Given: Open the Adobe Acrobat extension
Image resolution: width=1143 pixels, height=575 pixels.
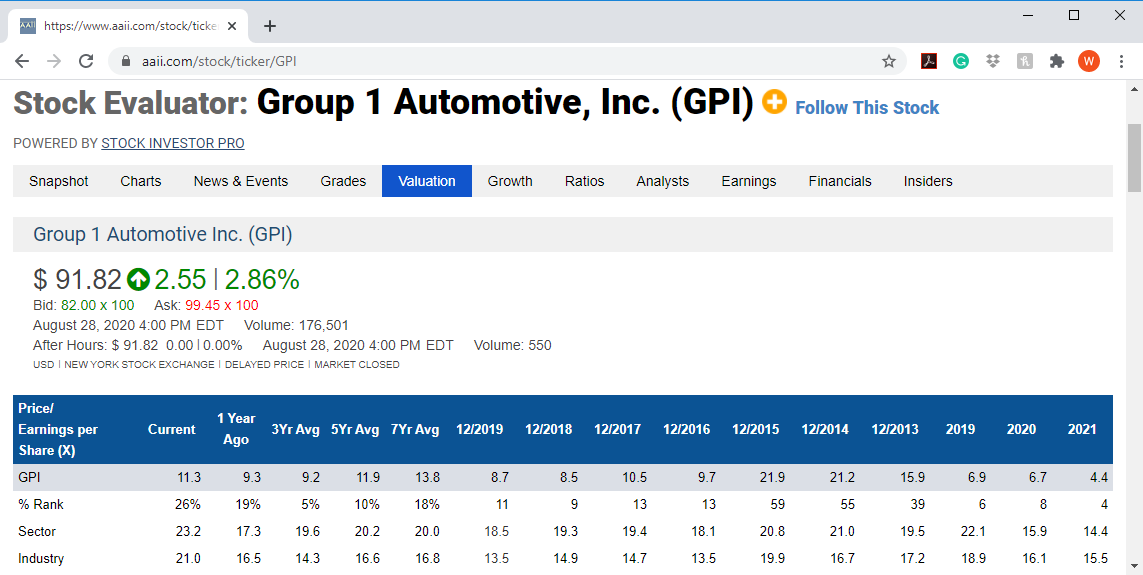Looking at the screenshot, I should tap(929, 61).
